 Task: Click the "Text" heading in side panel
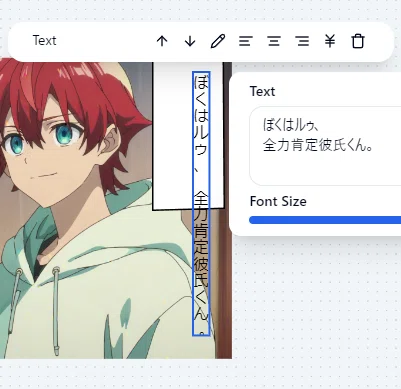pyautogui.click(x=262, y=91)
